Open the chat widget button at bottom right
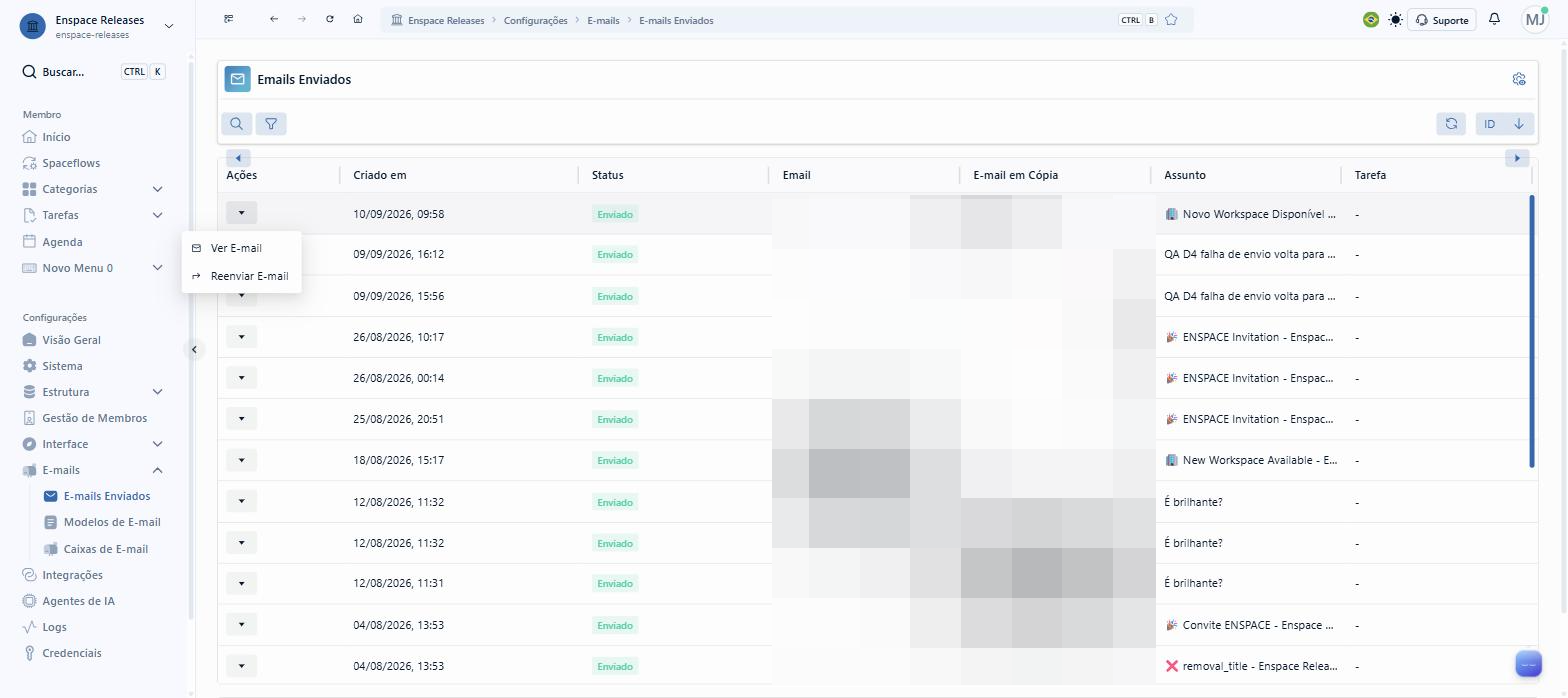The image size is (1568, 698). point(1529,664)
